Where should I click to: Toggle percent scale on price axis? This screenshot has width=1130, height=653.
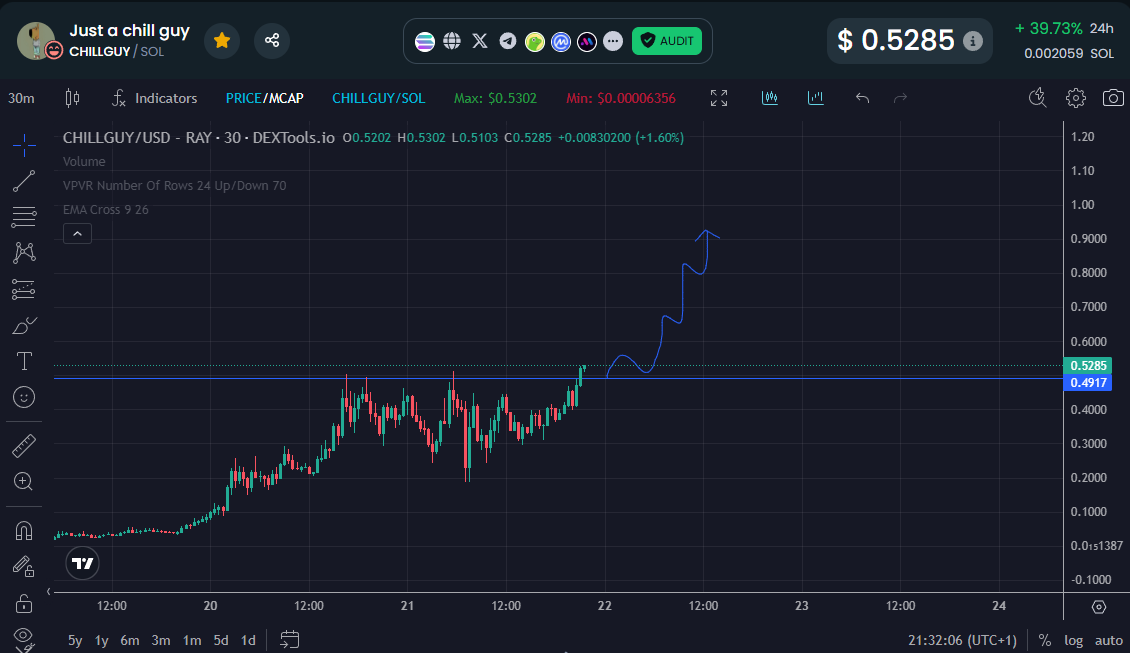point(1044,640)
